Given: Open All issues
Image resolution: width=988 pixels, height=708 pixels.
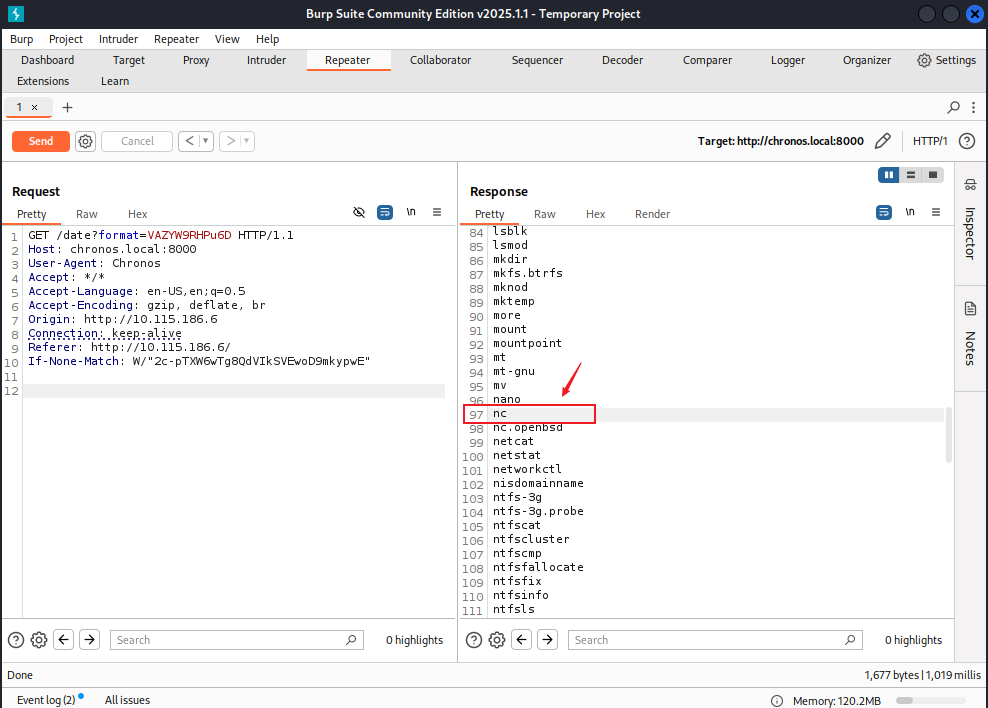Looking at the screenshot, I should pyautogui.click(x=127, y=700).
